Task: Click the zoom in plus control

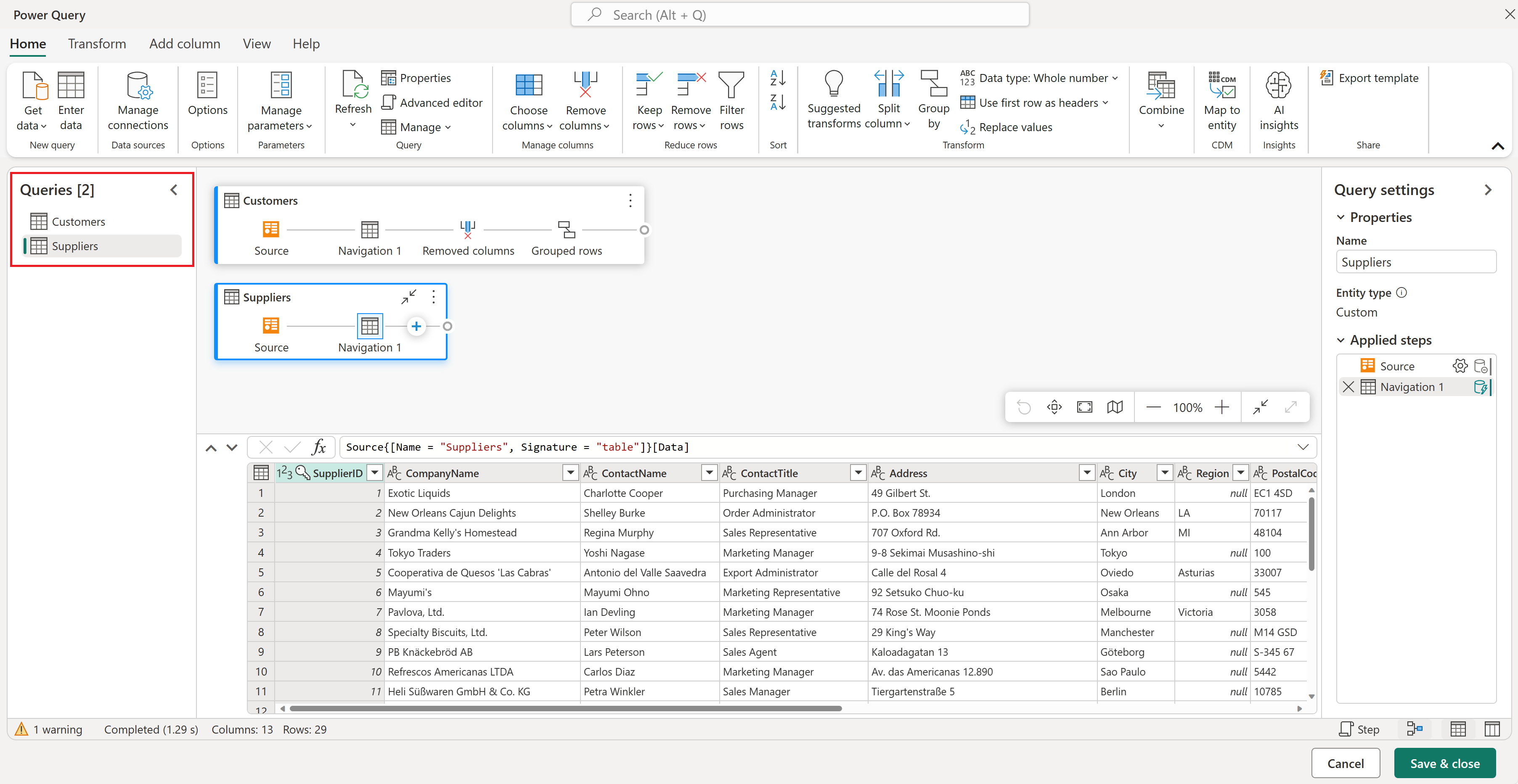Action: click(1222, 407)
